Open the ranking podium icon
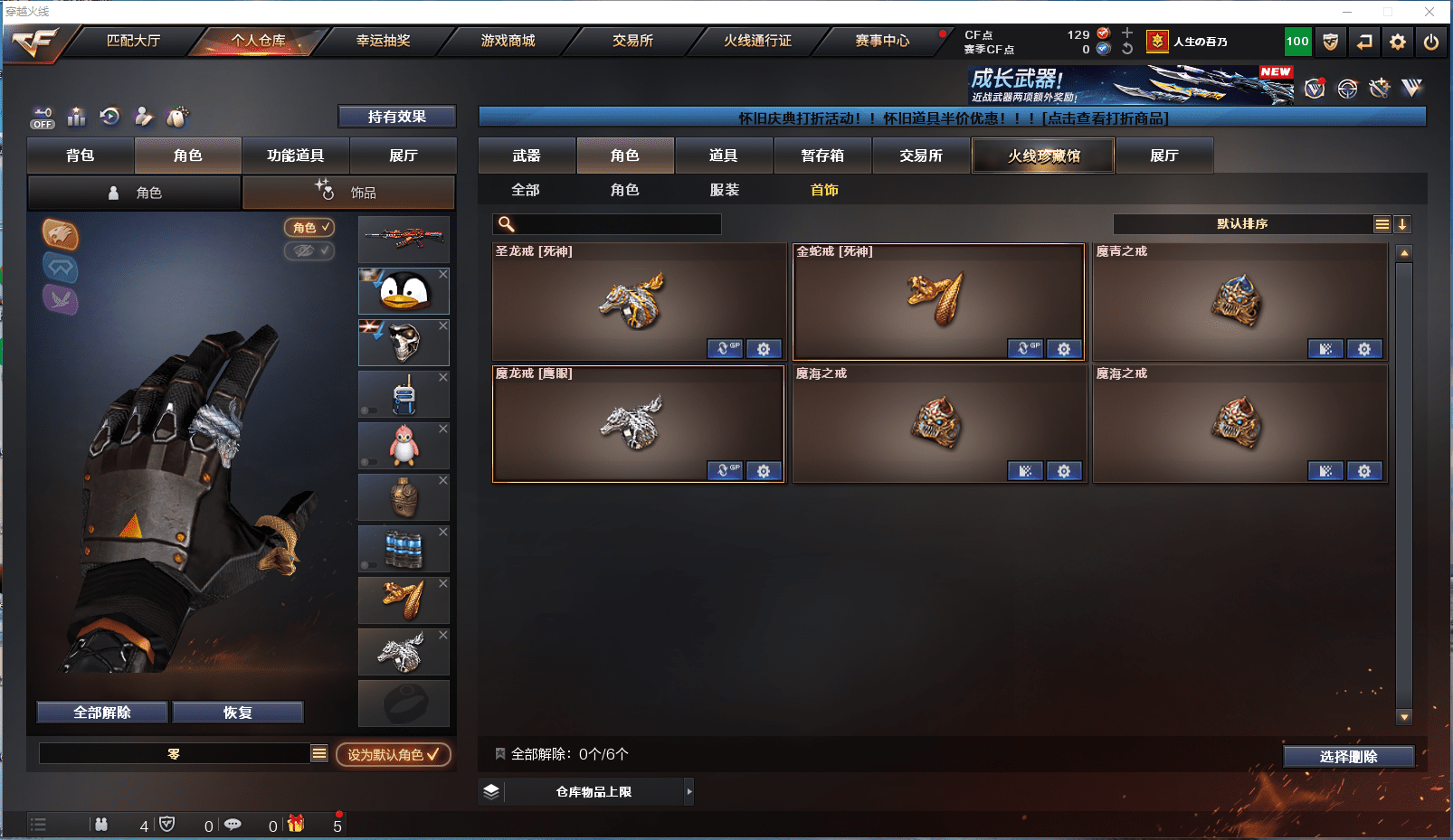 (77, 117)
